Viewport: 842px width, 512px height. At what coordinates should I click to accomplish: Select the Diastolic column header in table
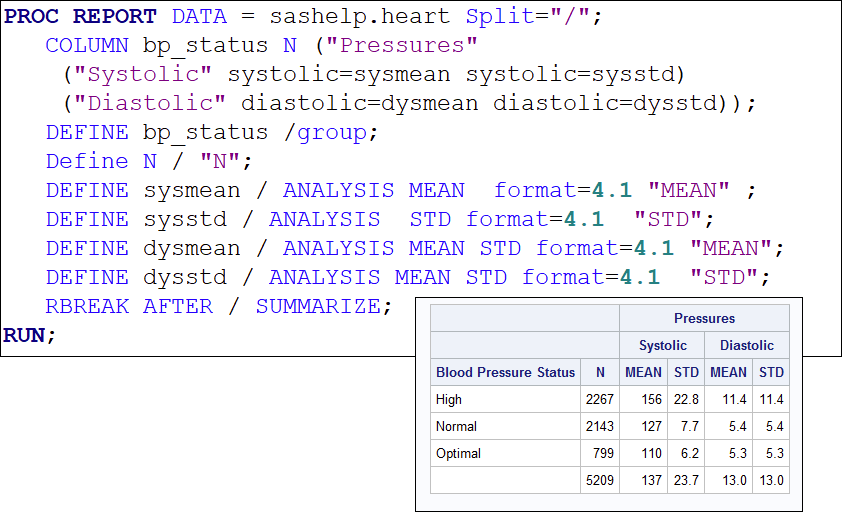click(x=747, y=345)
